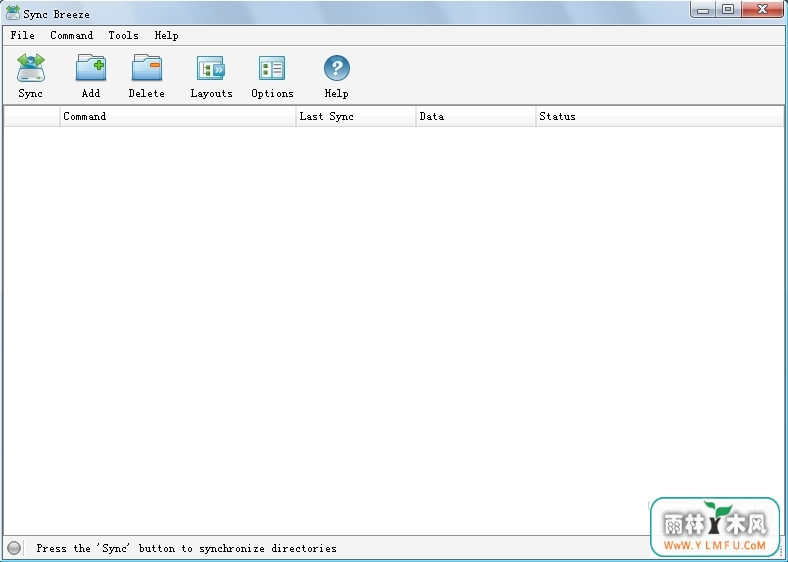
Task: Sort by the Last Sync column header
Action: [356, 116]
